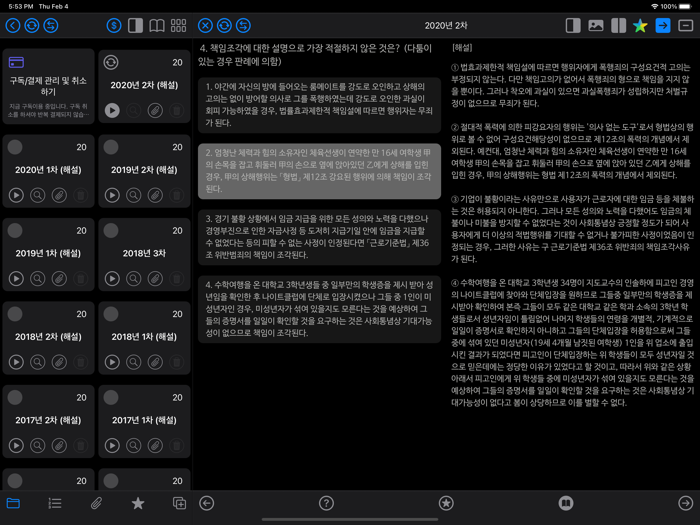This screenshot has height=525, width=700.
Task: Play the 2017년 2차 (해설) exam
Action: (16, 445)
